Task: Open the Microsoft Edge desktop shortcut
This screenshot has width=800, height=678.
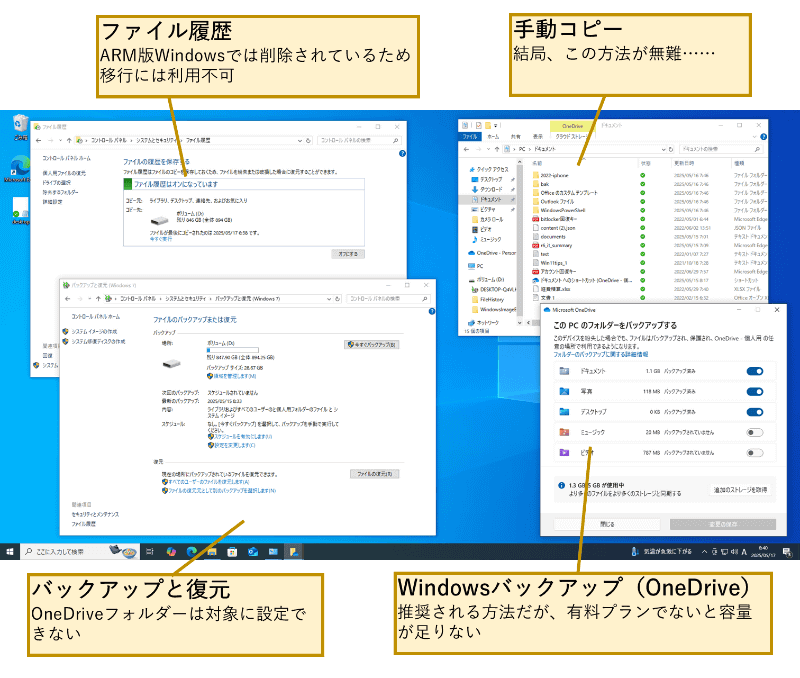Action: coord(19,169)
